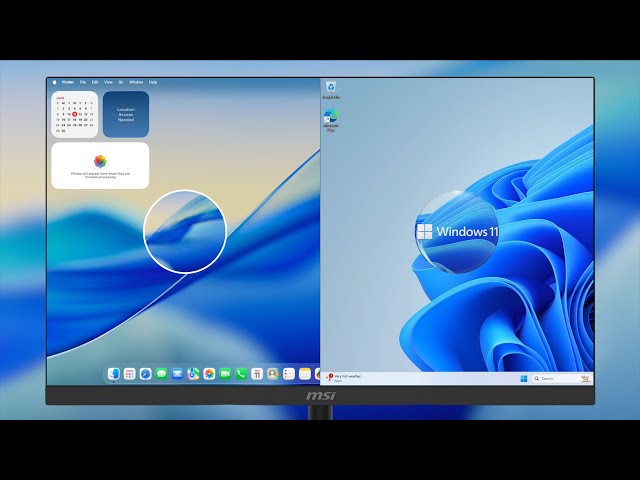Image resolution: width=640 pixels, height=480 pixels.
Task: Launch Safari from the dock
Action: (x=145, y=373)
